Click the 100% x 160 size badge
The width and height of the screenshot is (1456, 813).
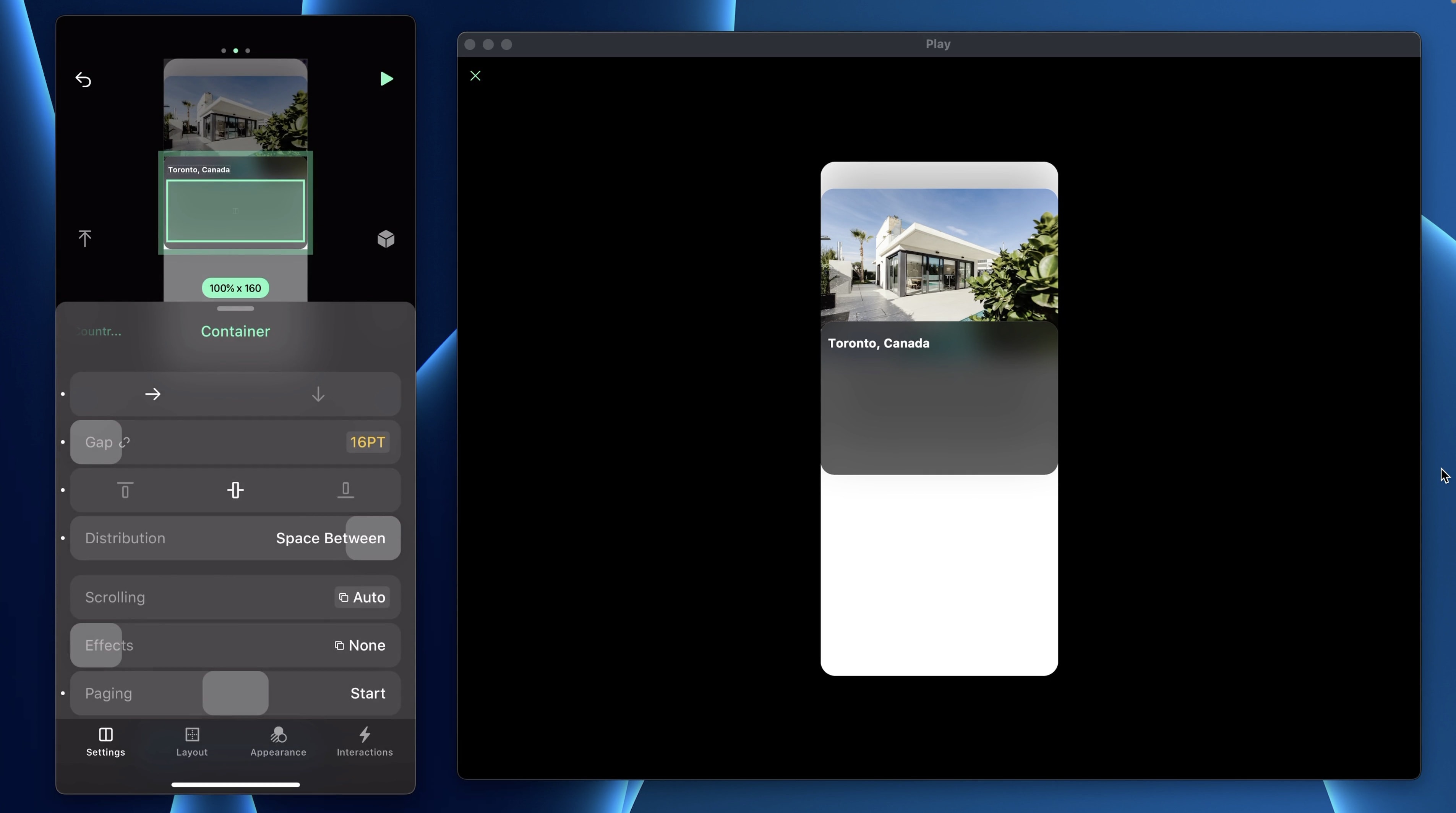[235, 288]
